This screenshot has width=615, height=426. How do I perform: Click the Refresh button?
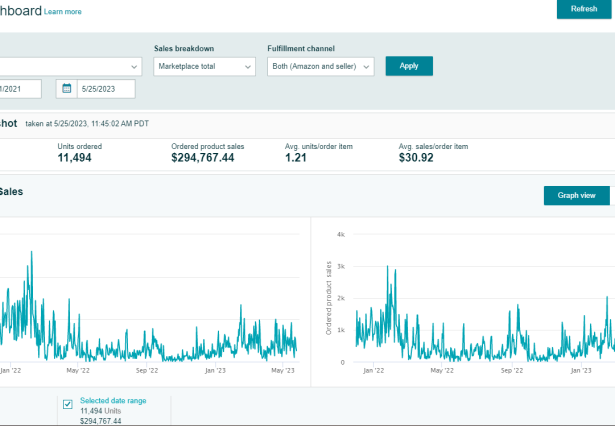coord(583,9)
